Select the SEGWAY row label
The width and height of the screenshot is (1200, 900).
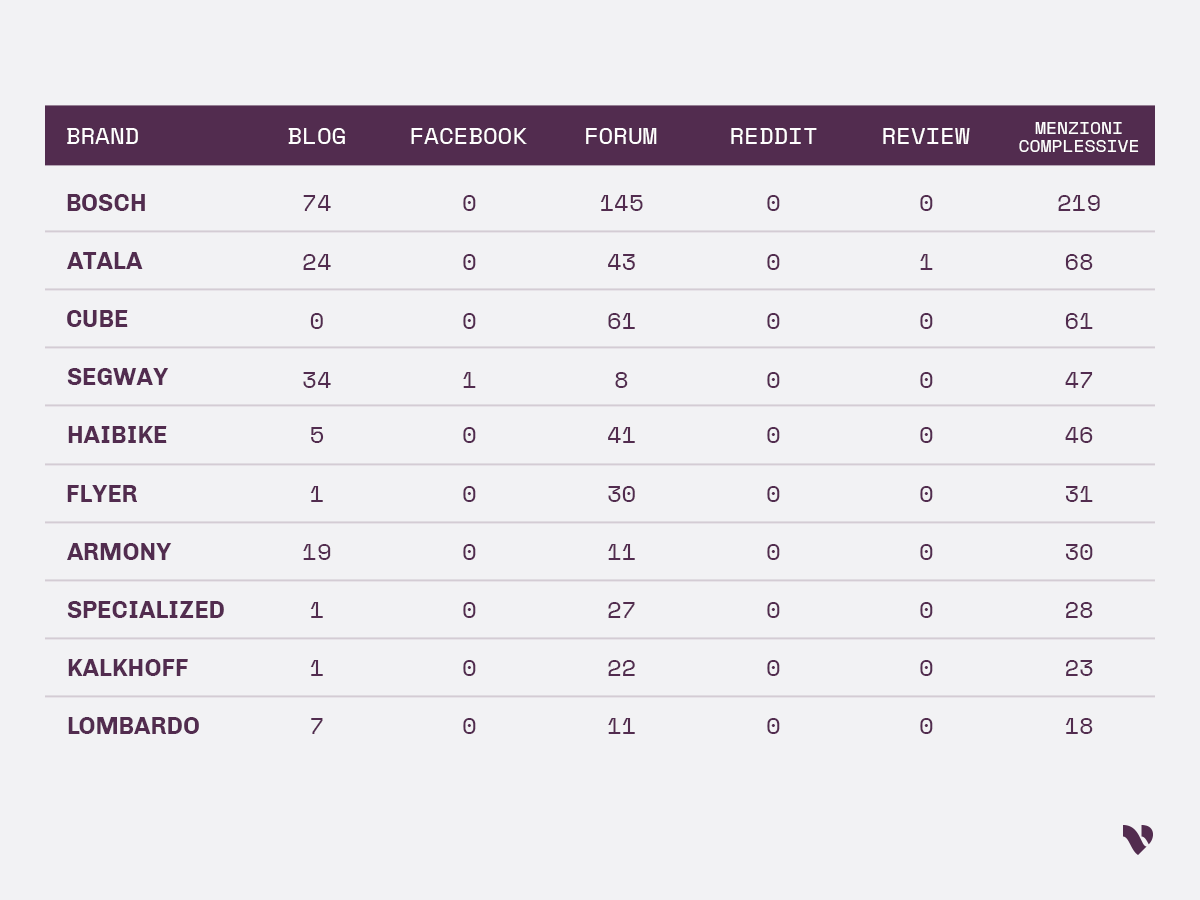tap(117, 377)
